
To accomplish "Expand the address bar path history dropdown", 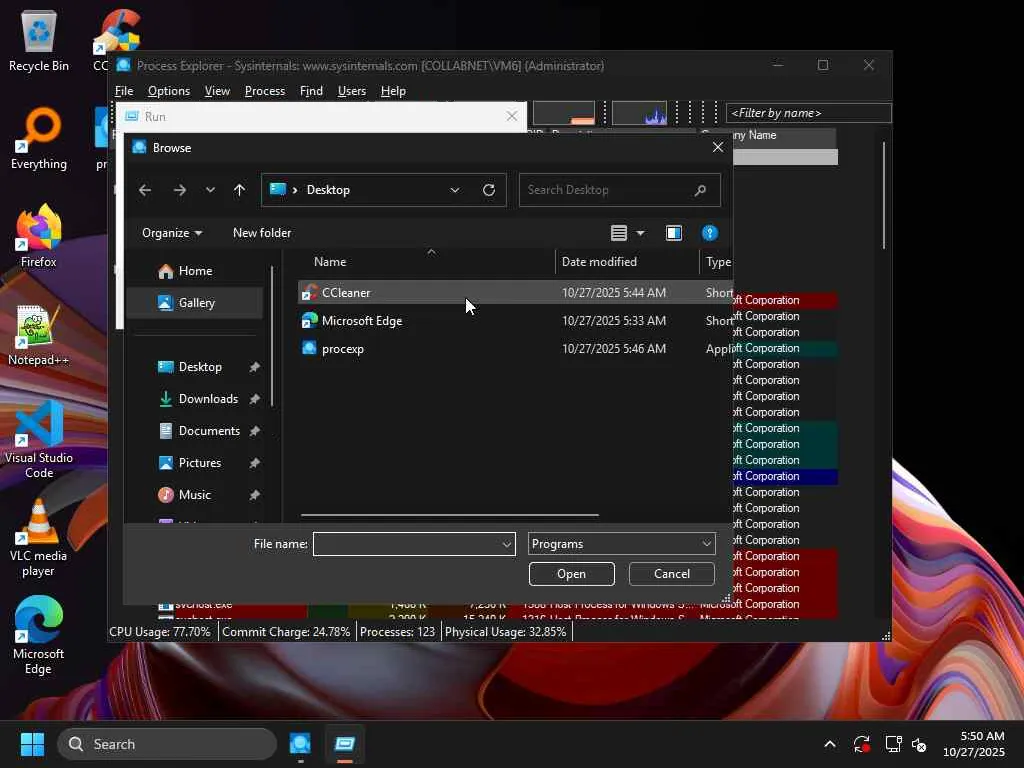I will pos(455,190).
